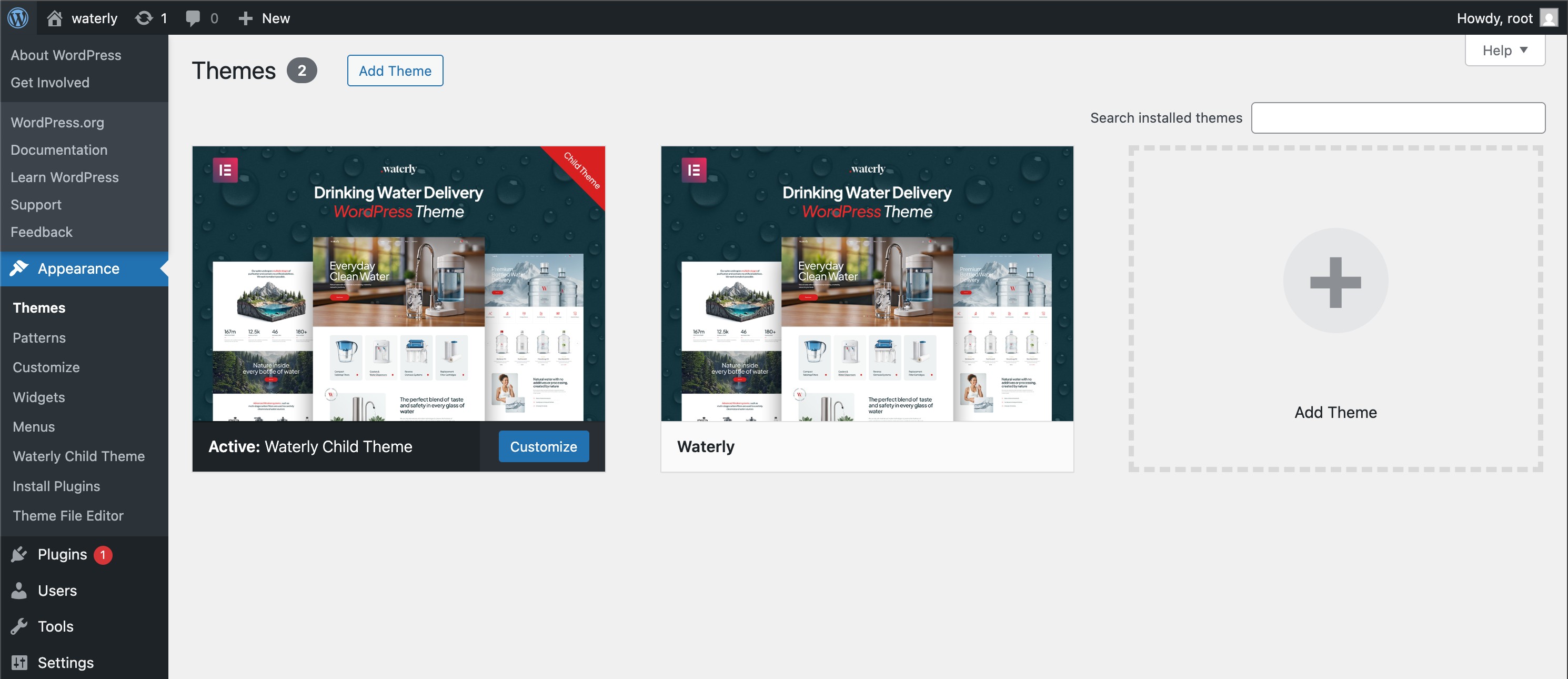Select Appearance in the sidebar
This screenshot has height=679, width=1568.
click(84, 268)
